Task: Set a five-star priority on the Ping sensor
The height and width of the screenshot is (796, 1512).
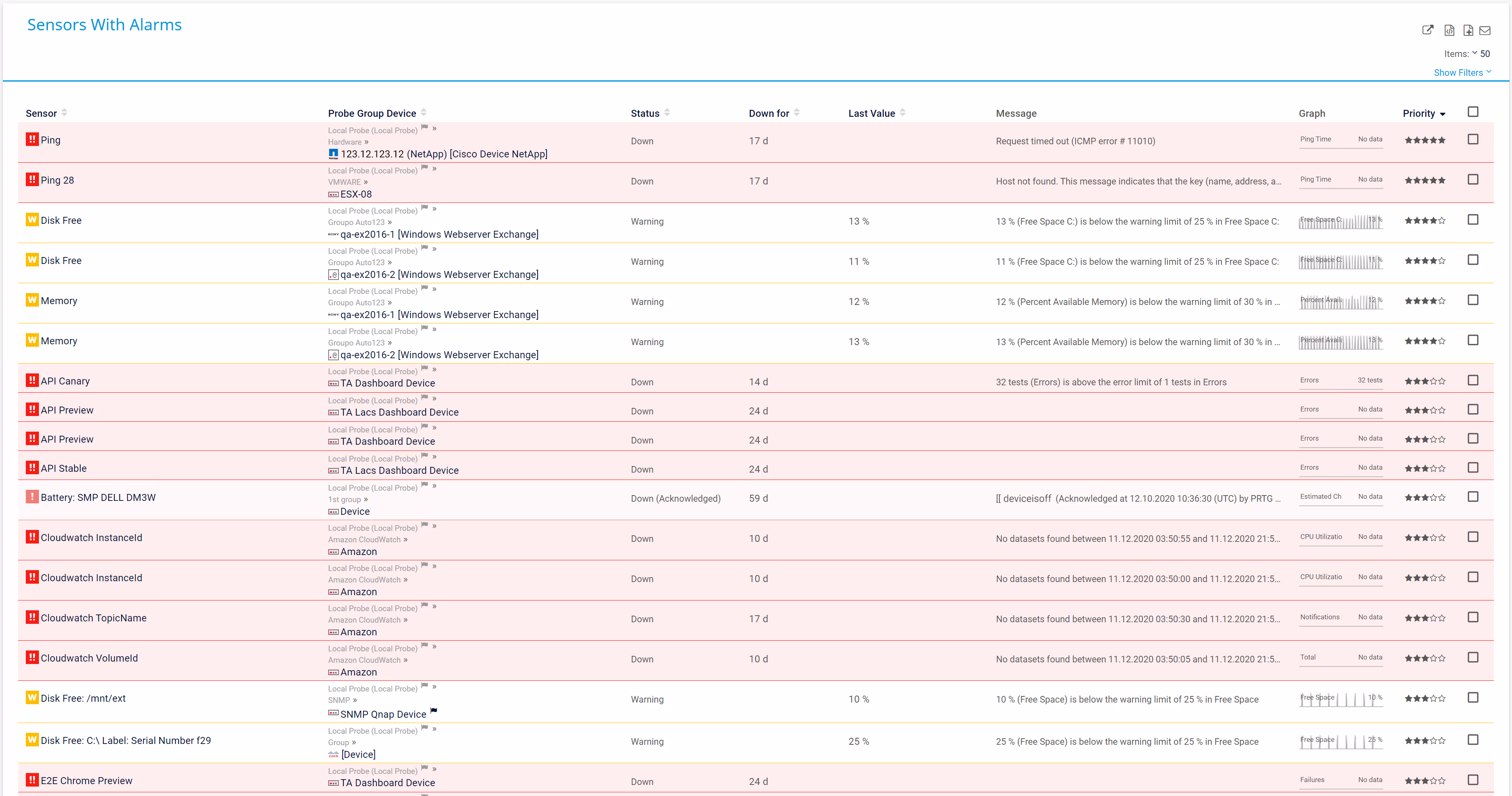Action: (1442, 140)
